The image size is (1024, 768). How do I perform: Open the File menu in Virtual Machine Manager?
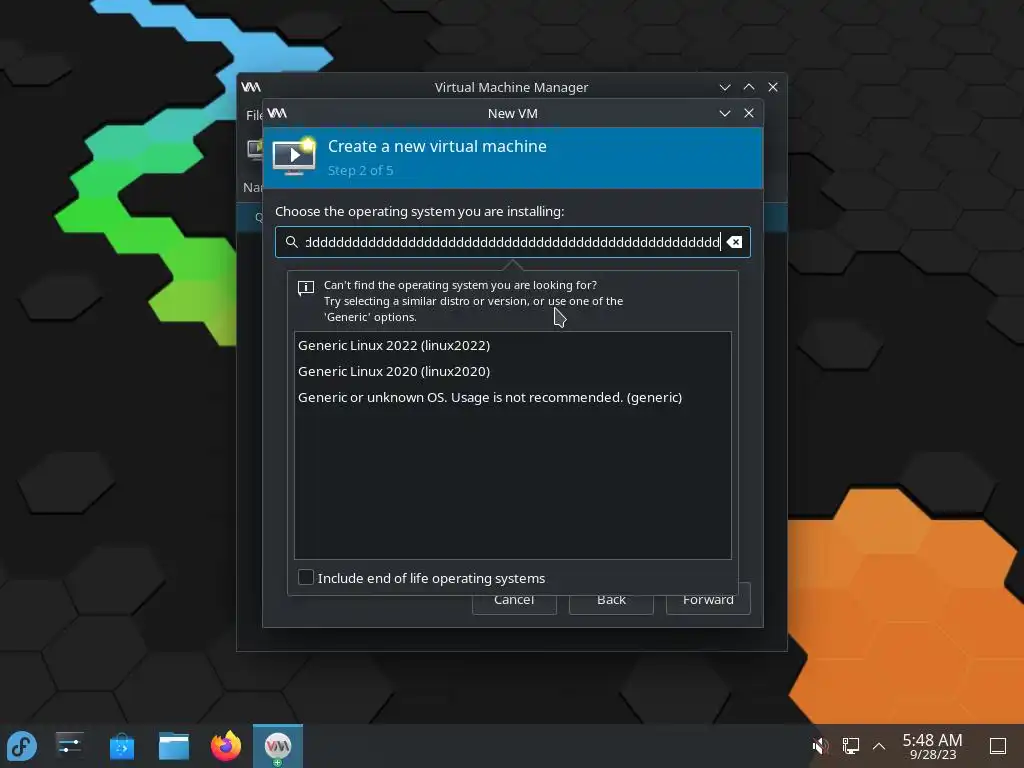[x=253, y=116]
